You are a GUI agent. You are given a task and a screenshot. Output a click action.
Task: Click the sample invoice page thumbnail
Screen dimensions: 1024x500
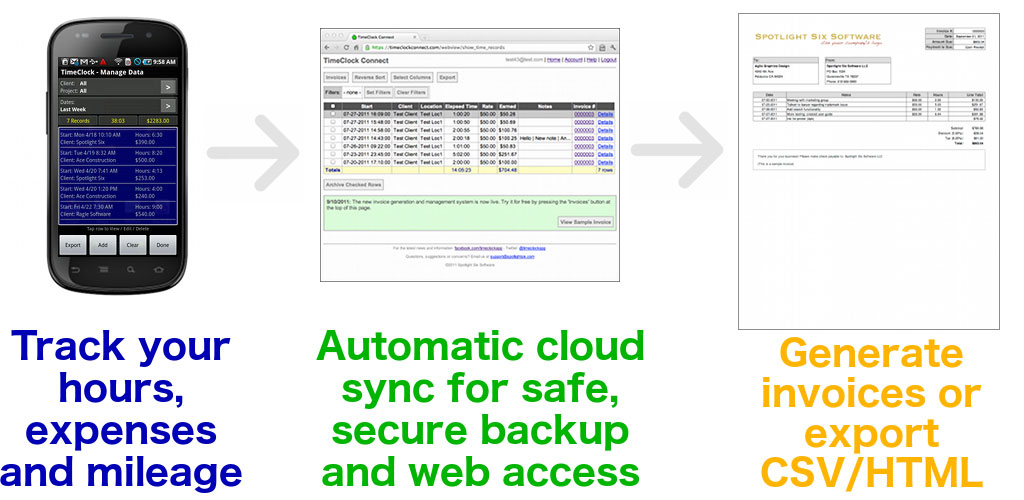(869, 171)
